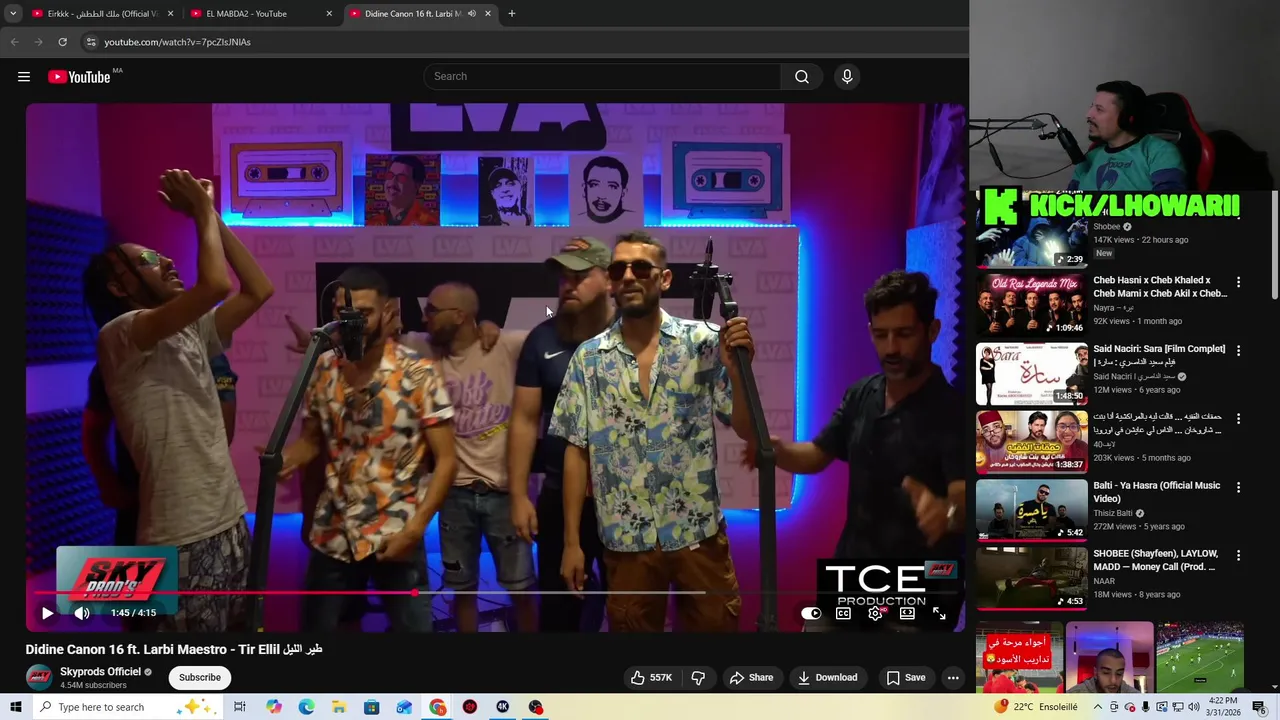Open Skyprods Officiel channel name link

point(100,672)
